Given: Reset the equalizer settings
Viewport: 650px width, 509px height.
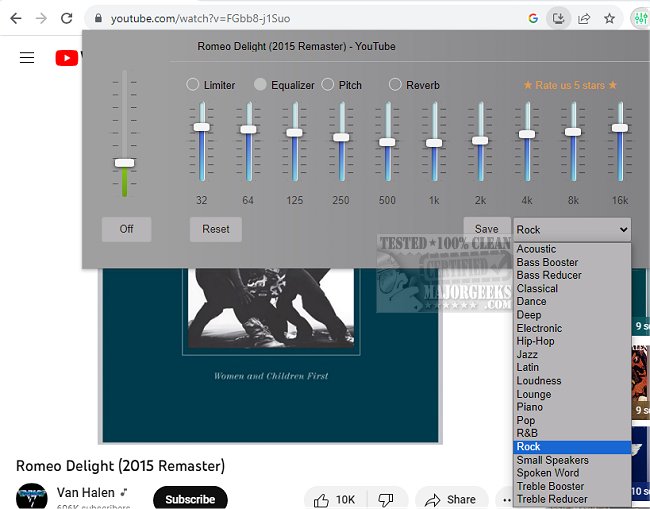Looking at the screenshot, I should [216, 229].
